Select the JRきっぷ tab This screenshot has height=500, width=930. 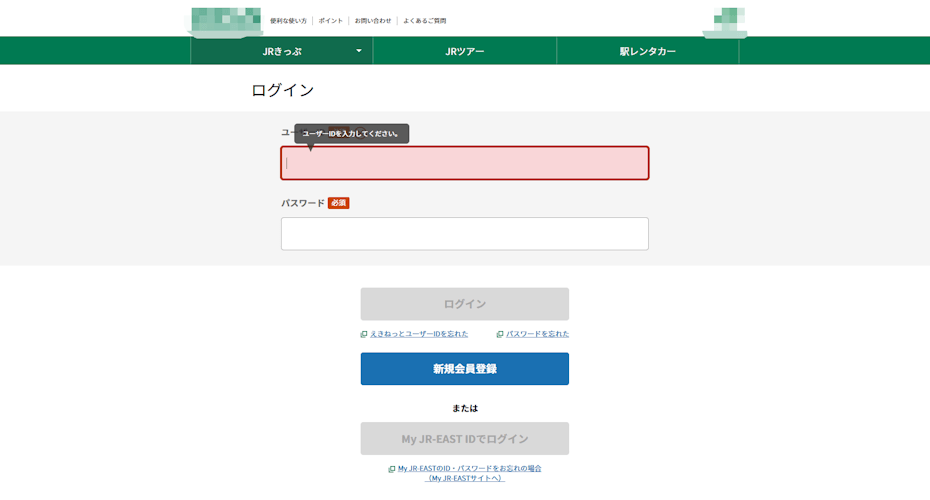pyautogui.click(x=282, y=51)
